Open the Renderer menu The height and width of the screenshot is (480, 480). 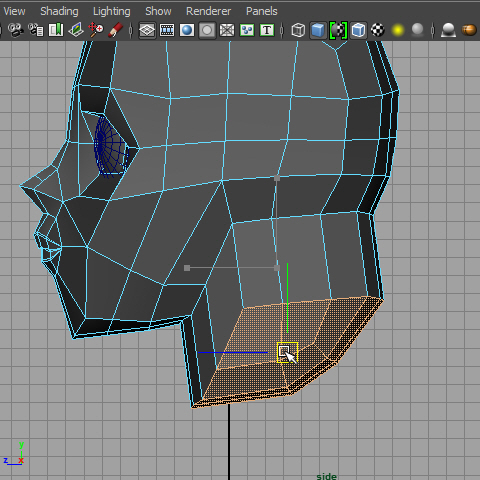(x=208, y=11)
